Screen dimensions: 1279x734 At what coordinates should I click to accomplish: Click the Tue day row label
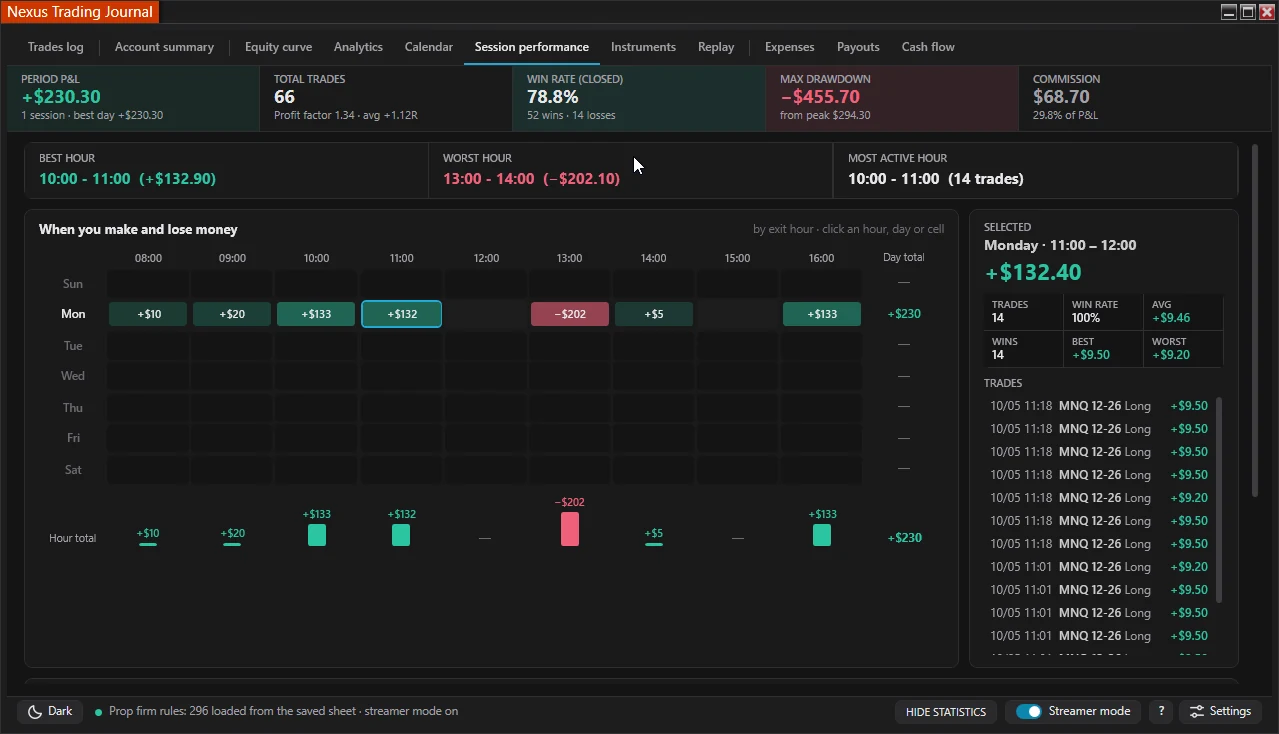pos(73,346)
